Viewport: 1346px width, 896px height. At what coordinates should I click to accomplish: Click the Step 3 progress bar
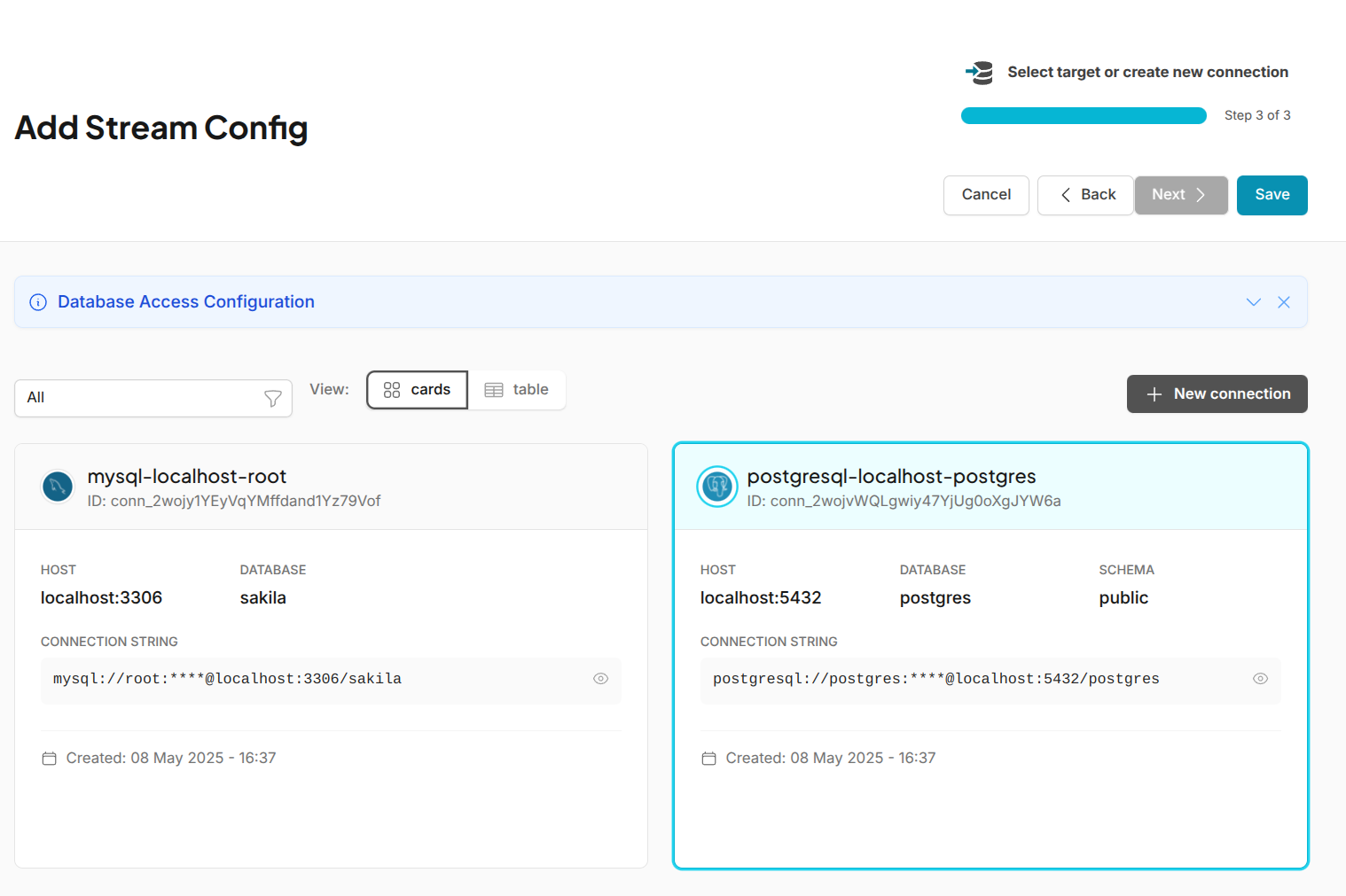click(1083, 115)
